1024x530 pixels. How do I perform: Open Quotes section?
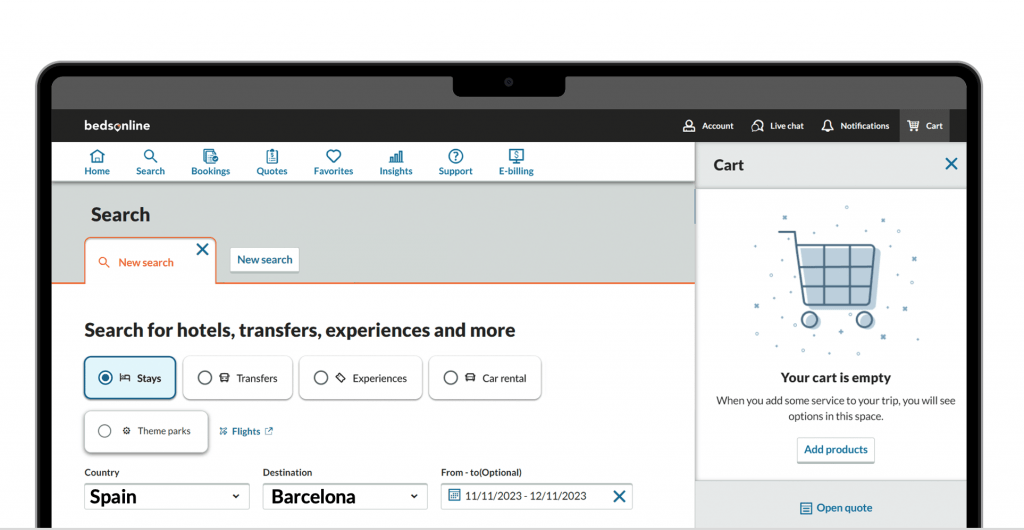click(272, 163)
